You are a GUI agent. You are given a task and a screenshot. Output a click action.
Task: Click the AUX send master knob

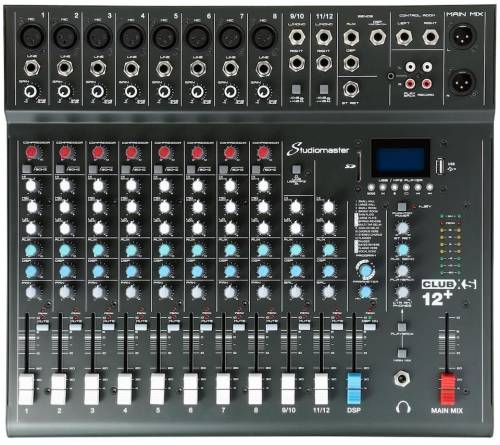click(x=402, y=249)
